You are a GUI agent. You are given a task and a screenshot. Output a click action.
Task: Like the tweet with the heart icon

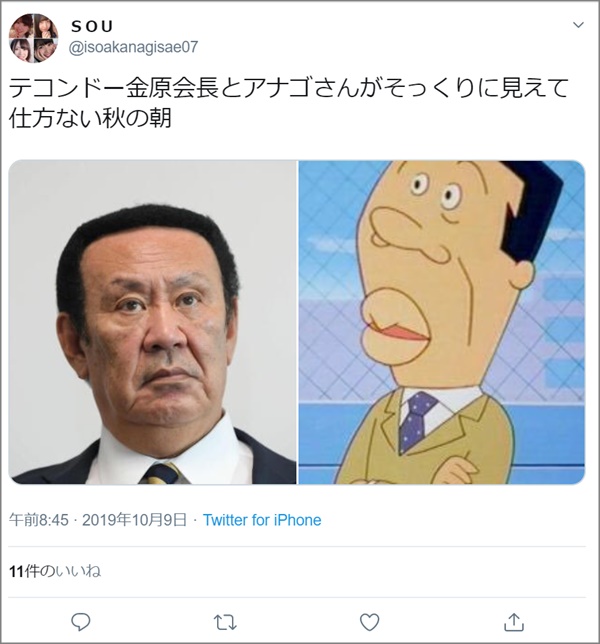(x=369, y=622)
